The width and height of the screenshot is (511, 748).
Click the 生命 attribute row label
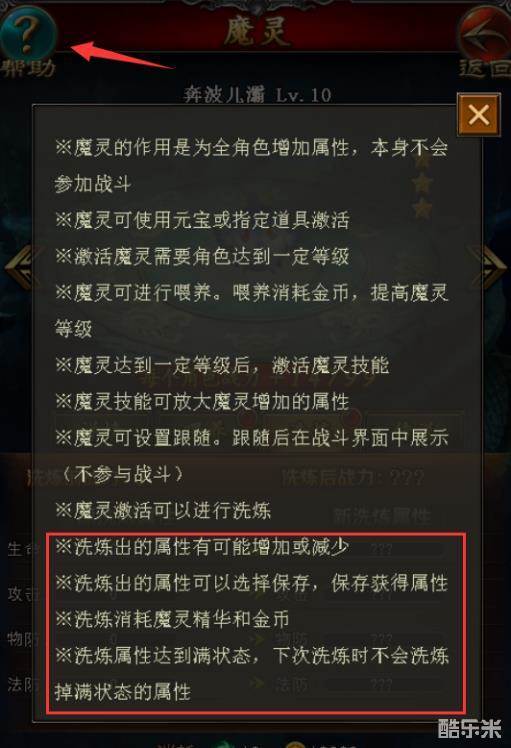pos(20,550)
